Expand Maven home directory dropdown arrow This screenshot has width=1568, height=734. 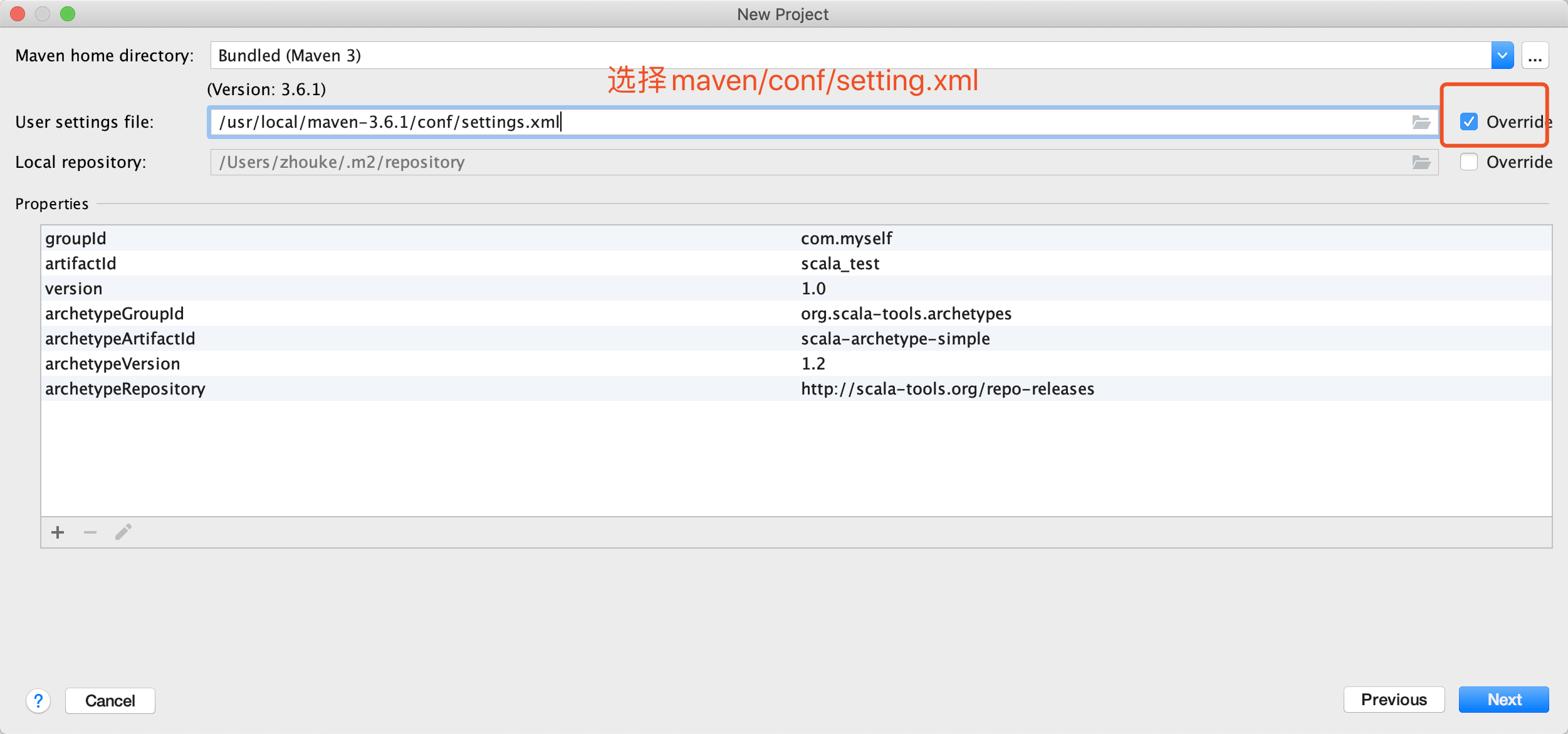[1502, 56]
